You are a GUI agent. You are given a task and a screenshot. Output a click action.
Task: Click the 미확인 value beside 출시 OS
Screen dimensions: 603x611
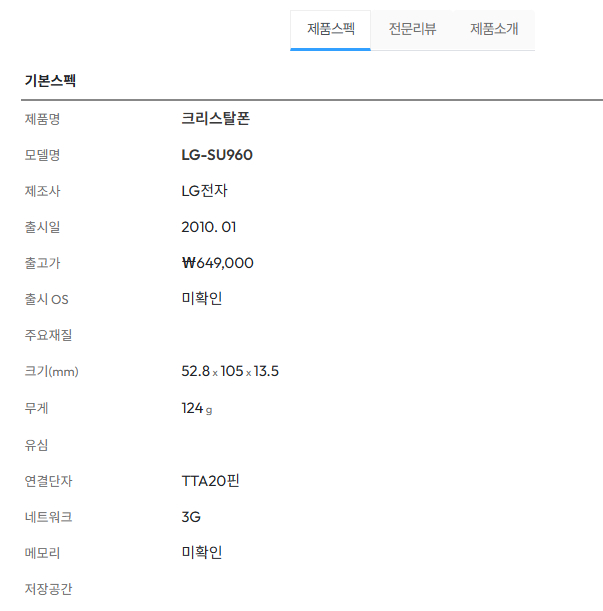pyautogui.click(x=202, y=298)
